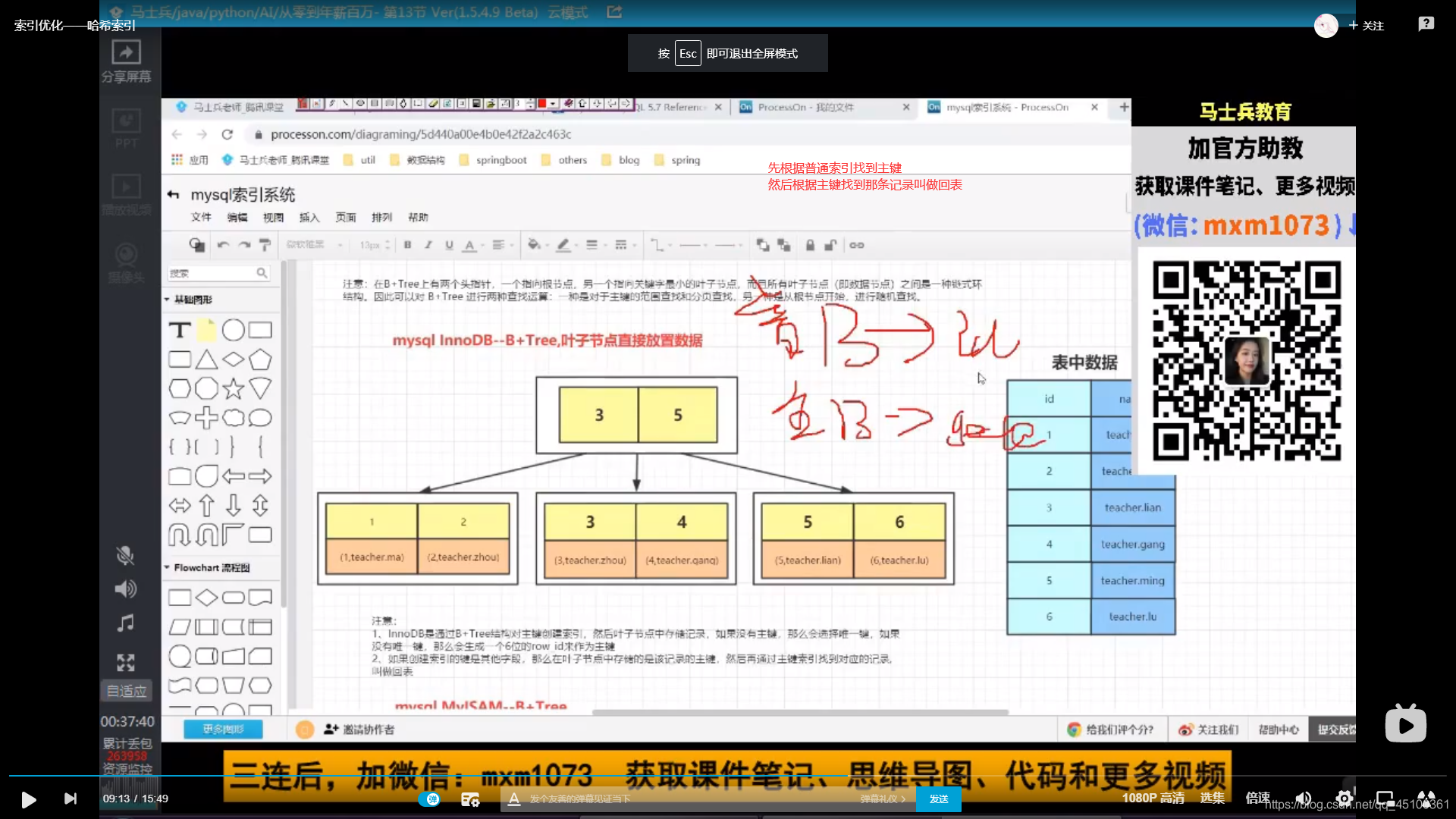Click the Bilibili TV logo overlay icon

(x=1405, y=723)
